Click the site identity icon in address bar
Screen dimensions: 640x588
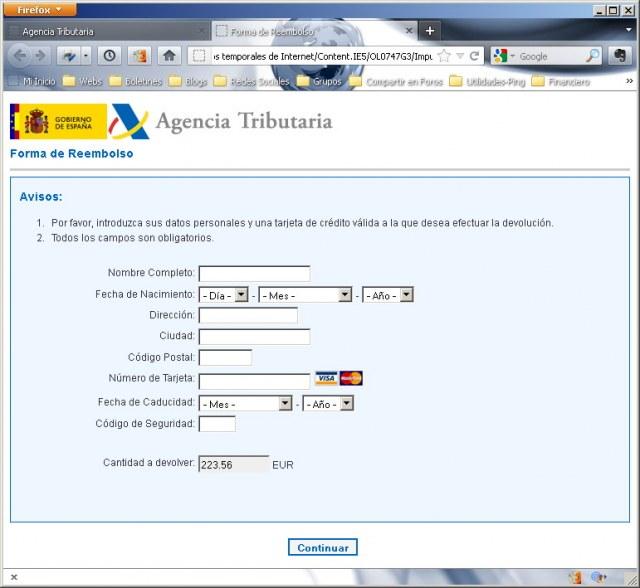(199, 56)
